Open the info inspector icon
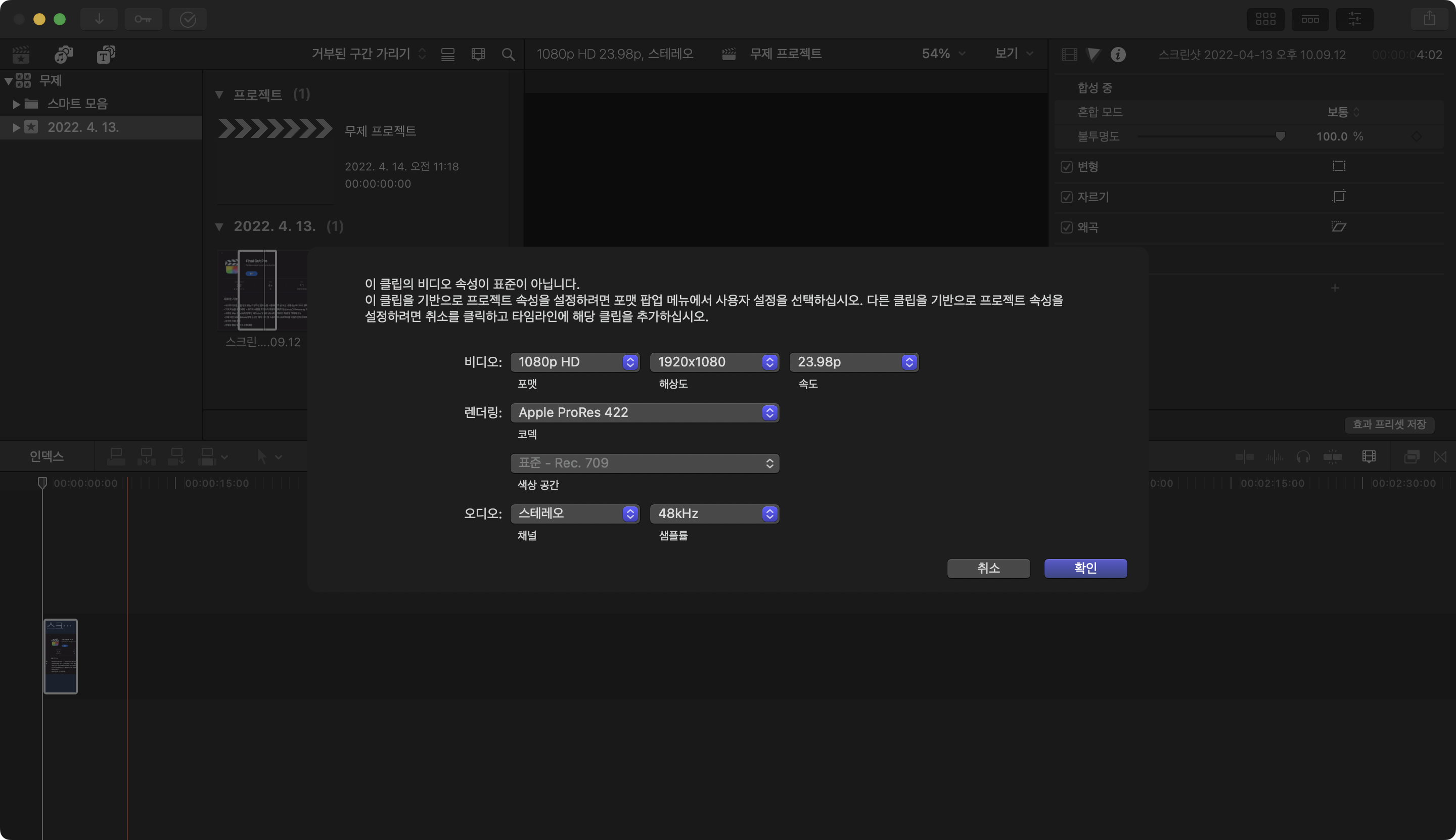The width and height of the screenshot is (1456, 840). (1118, 54)
